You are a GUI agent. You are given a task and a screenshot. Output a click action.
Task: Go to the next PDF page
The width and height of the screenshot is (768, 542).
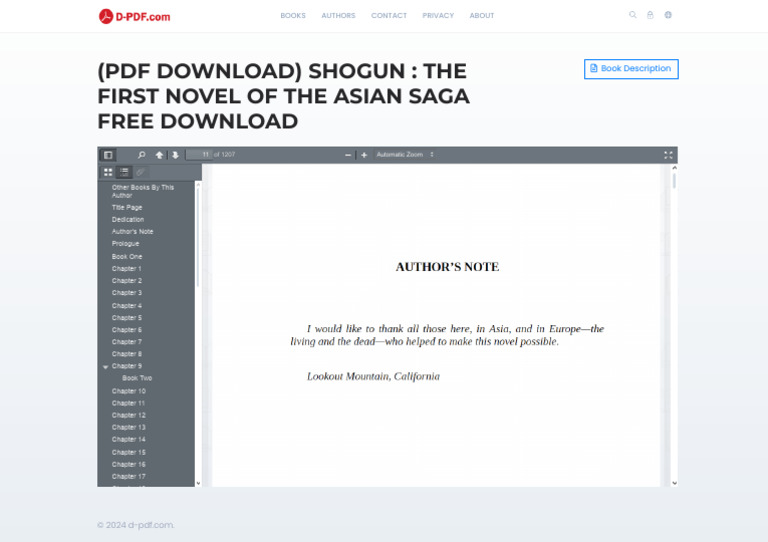175,155
